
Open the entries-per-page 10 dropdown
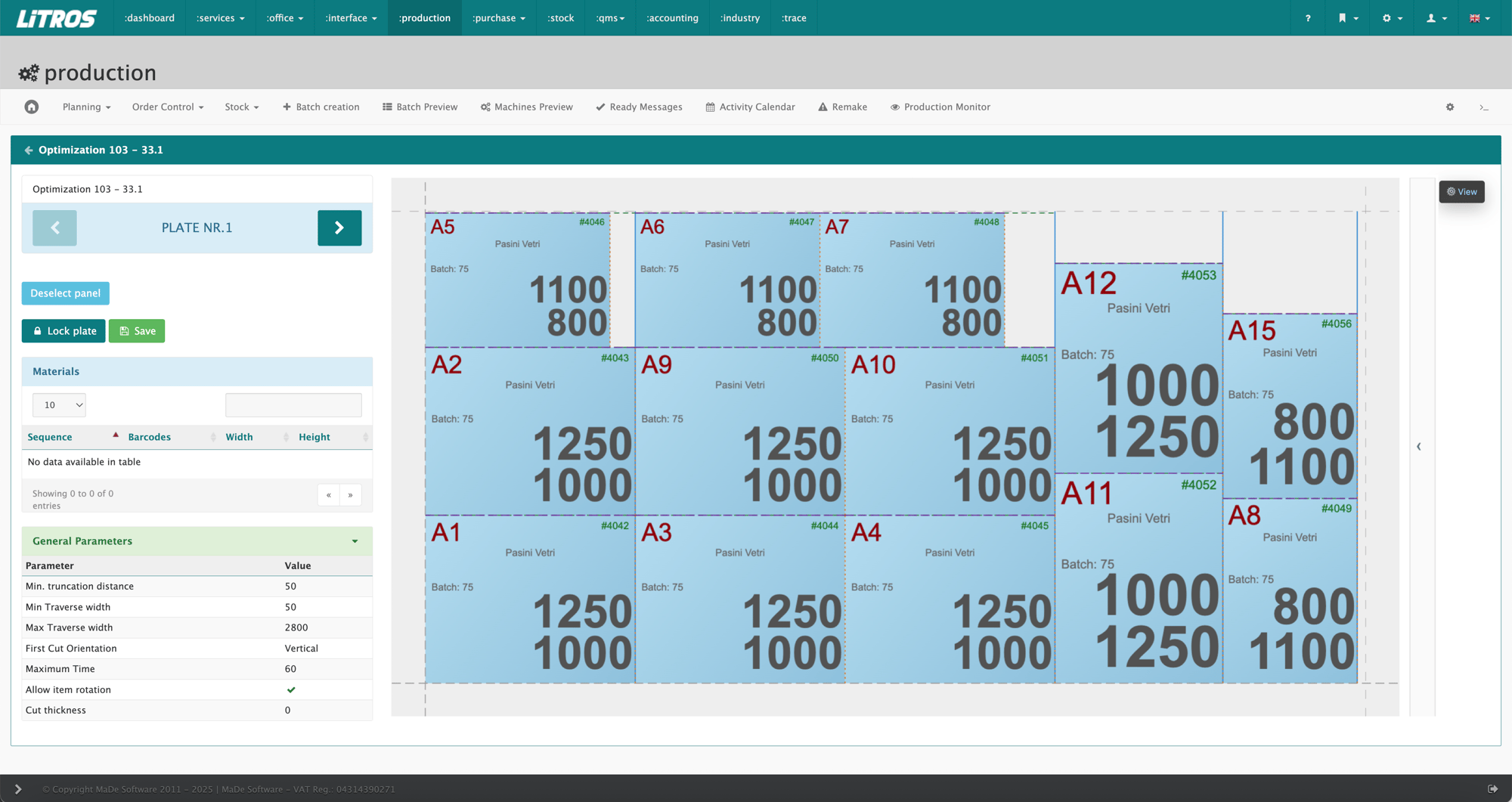coord(59,405)
